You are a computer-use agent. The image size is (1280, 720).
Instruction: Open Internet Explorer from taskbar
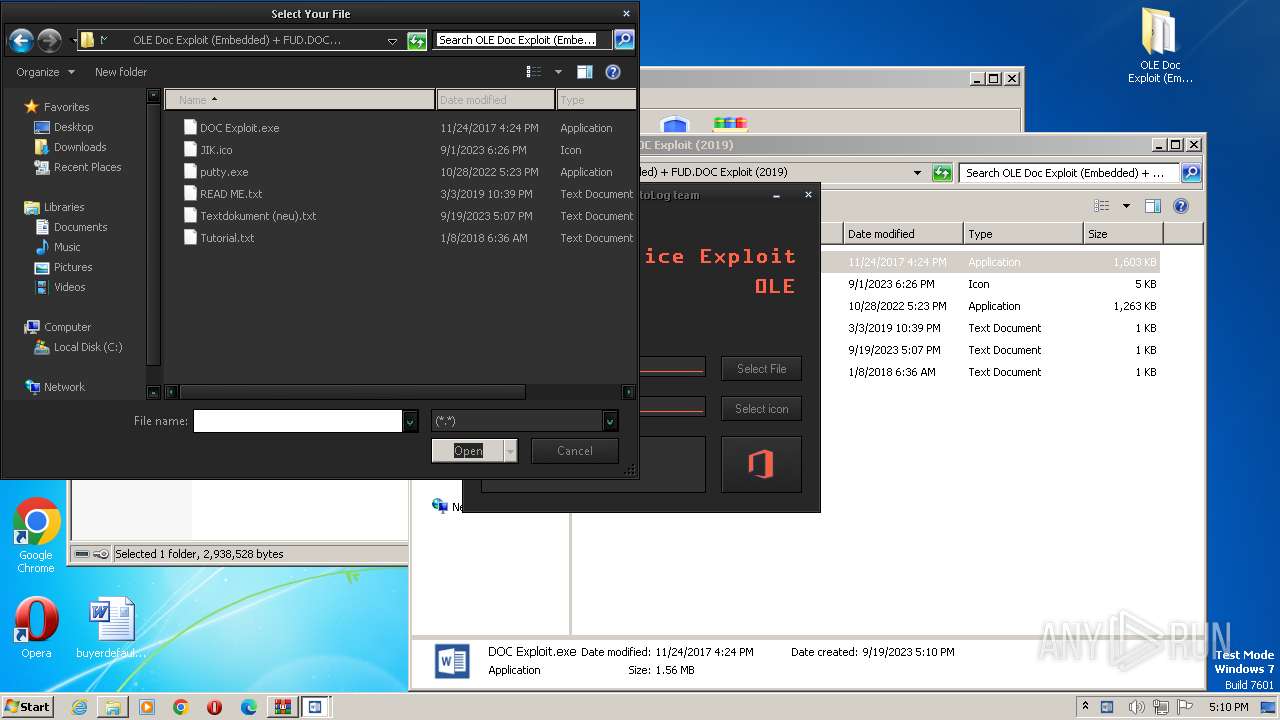point(79,707)
